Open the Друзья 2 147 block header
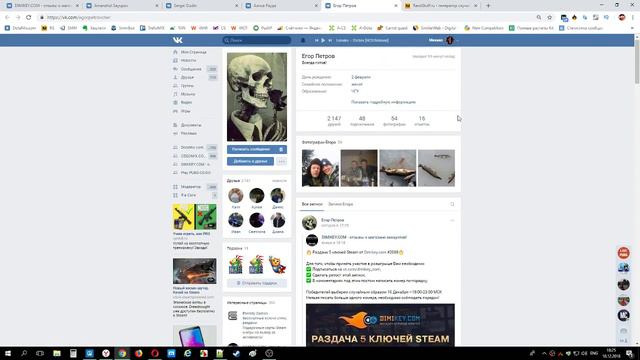The width and height of the screenshot is (640, 360). click(239, 180)
